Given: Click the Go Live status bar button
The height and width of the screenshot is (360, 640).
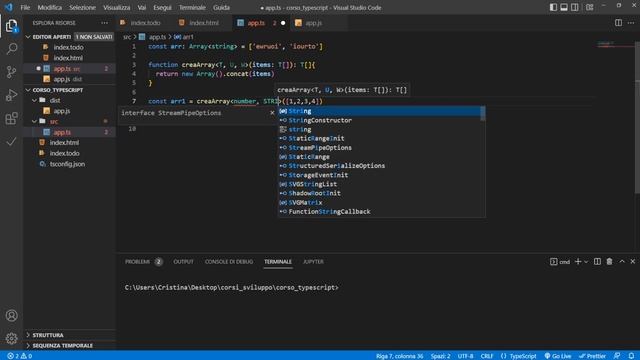Looking at the screenshot, I should pyautogui.click(x=558, y=356).
